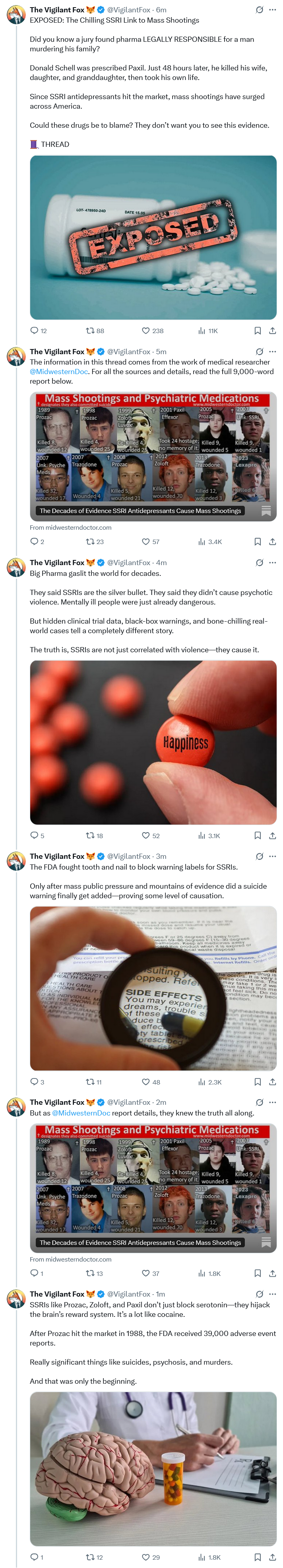Click the Grok icon on the 6m tweet
The image size is (283, 1568).
(x=259, y=10)
